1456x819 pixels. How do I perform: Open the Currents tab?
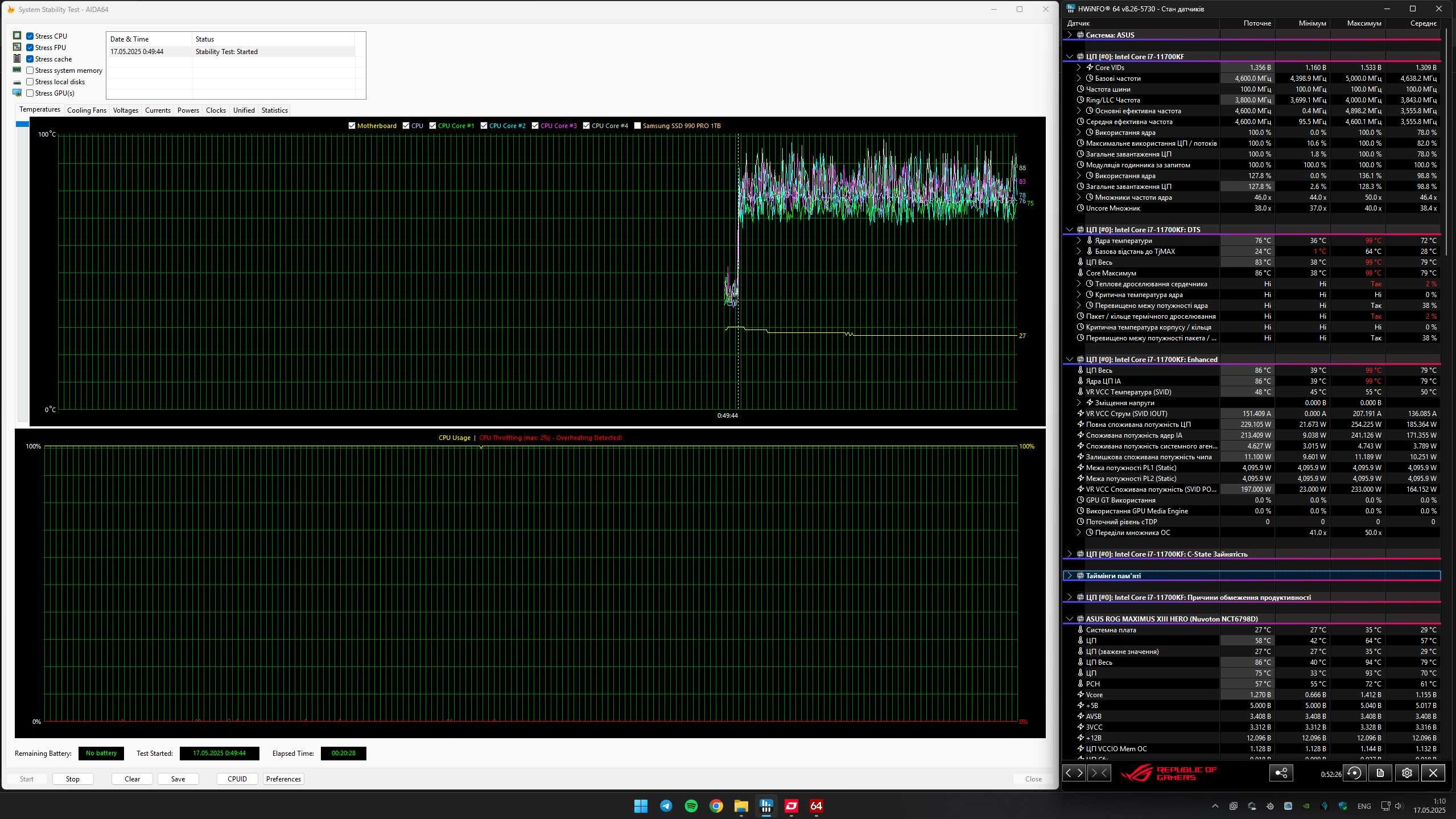pyautogui.click(x=158, y=110)
